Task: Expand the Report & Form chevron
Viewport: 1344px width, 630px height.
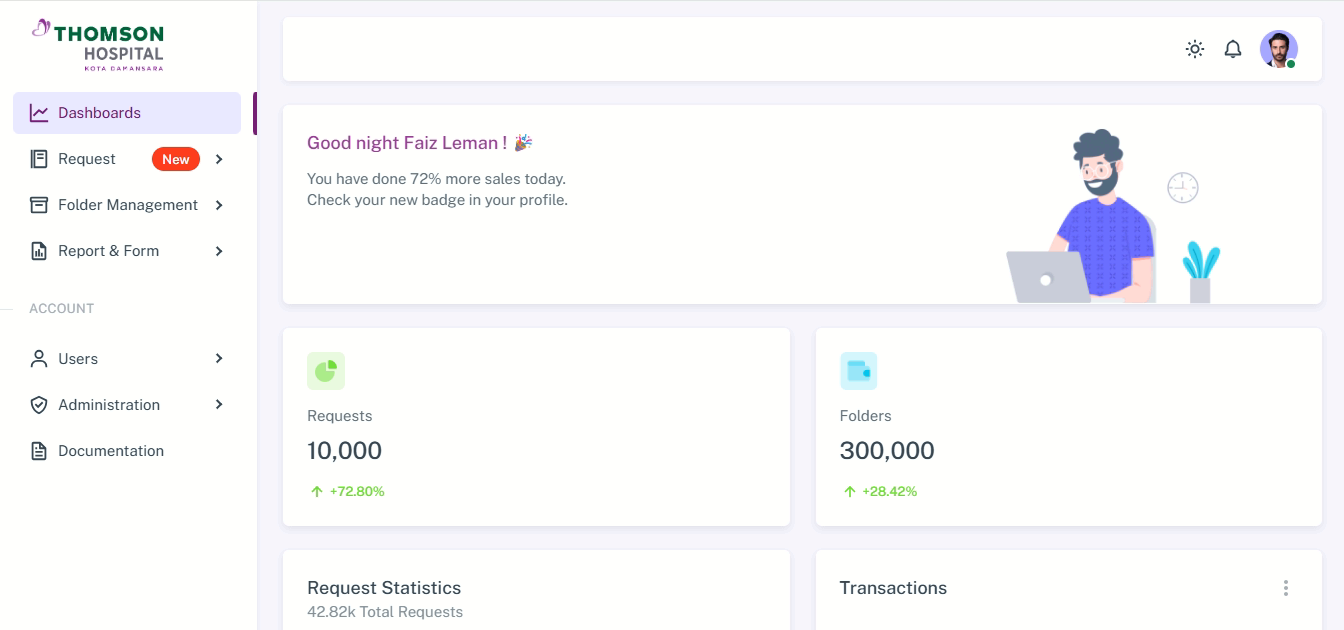Action: click(x=219, y=251)
